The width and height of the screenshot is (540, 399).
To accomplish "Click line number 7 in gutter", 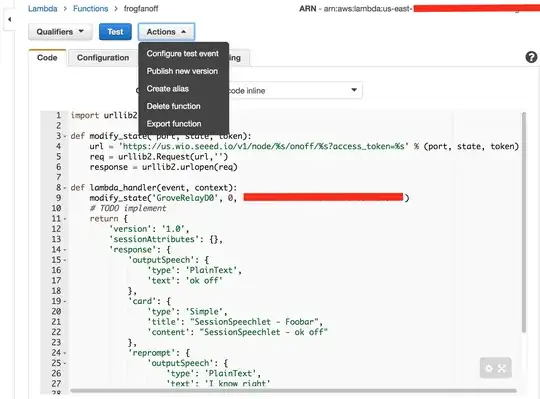I will point(58,177).
